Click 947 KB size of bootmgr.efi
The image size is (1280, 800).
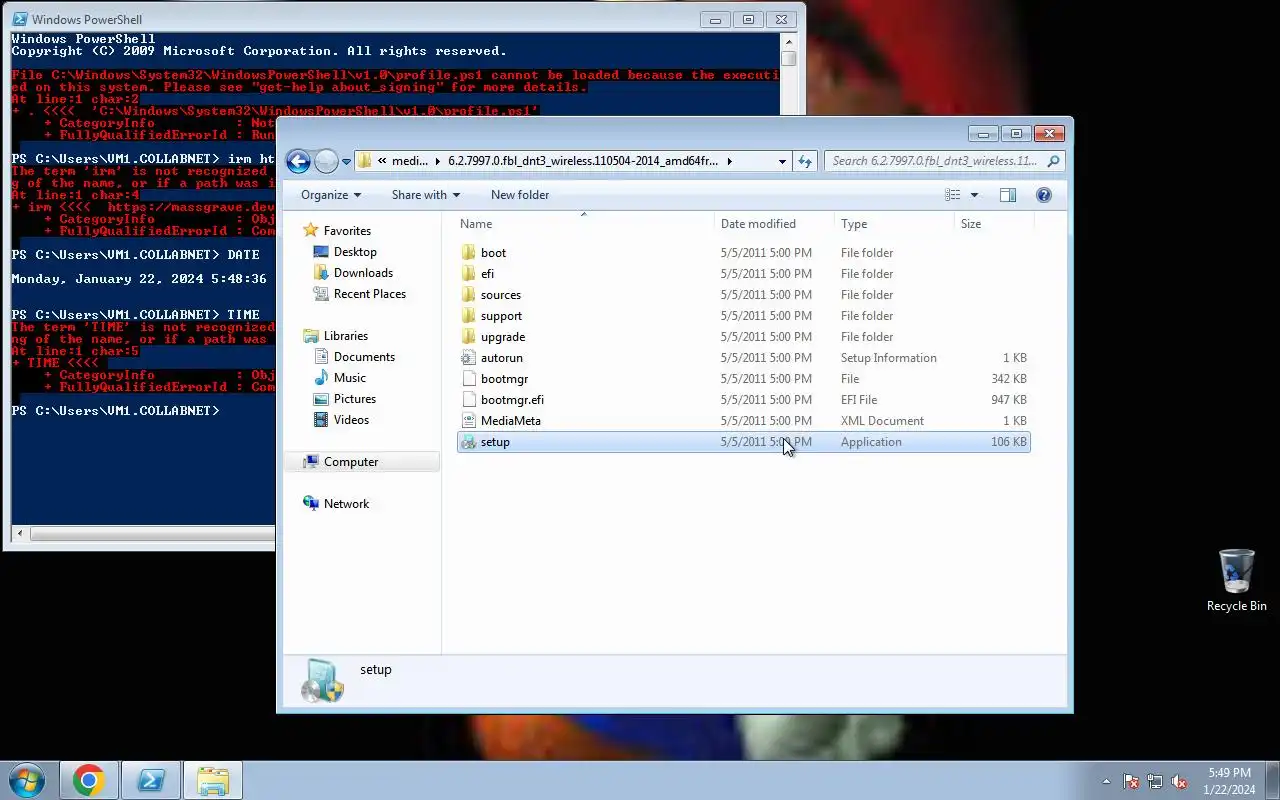tap(1009, 400)
